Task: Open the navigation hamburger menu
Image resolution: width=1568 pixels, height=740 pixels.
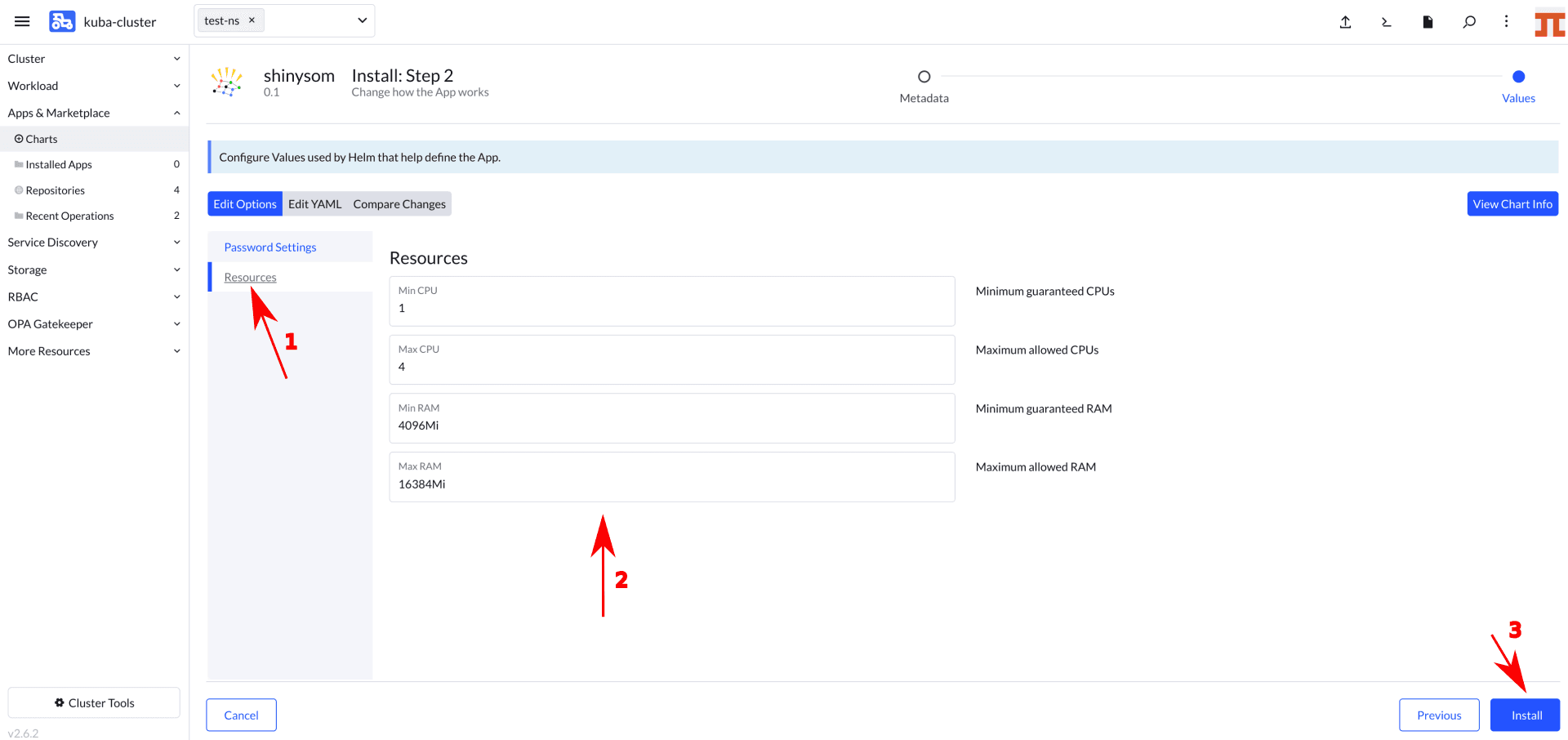Action: point(22,21)
